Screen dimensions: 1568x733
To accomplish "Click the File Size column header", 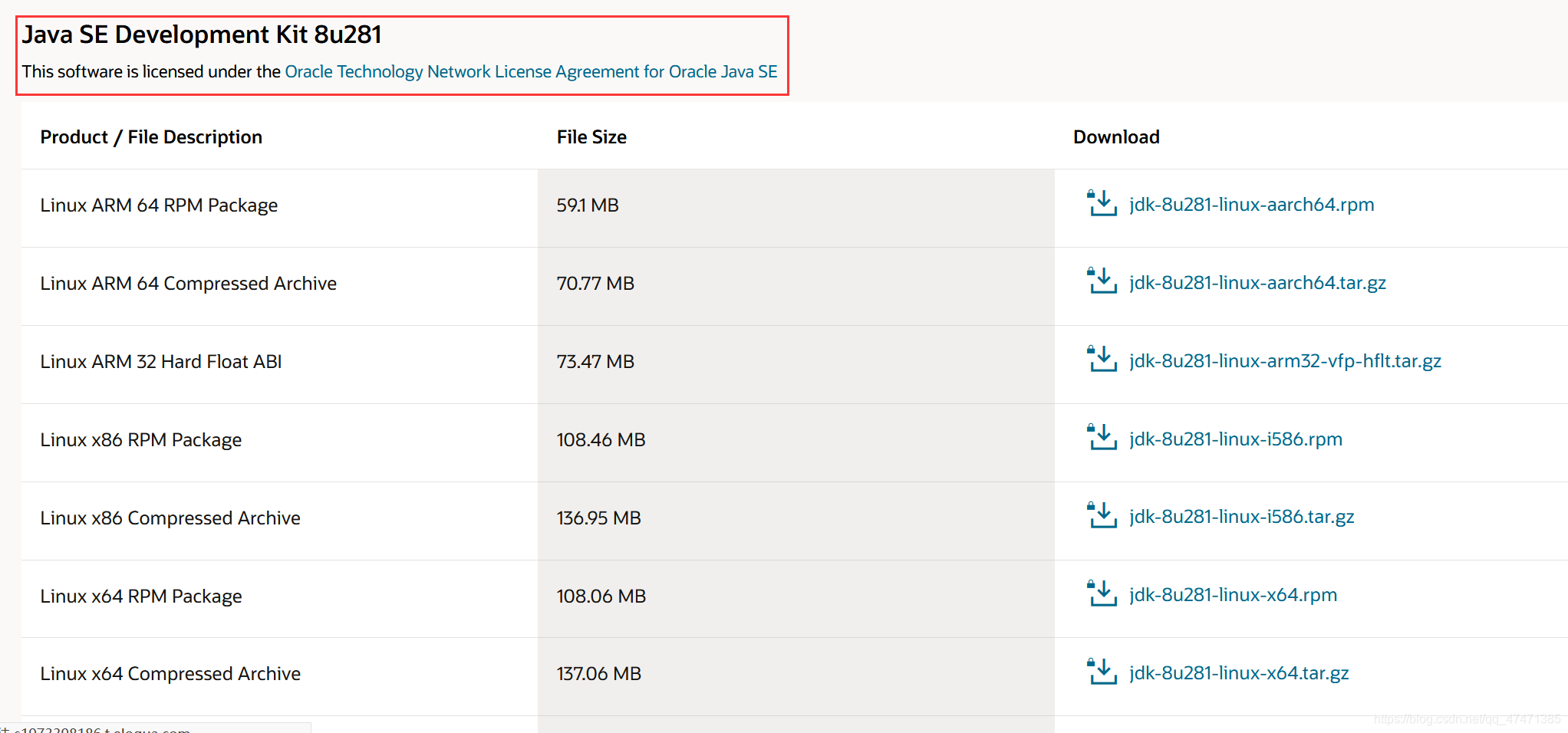I will pyautogui.click(x=591, y=137).
